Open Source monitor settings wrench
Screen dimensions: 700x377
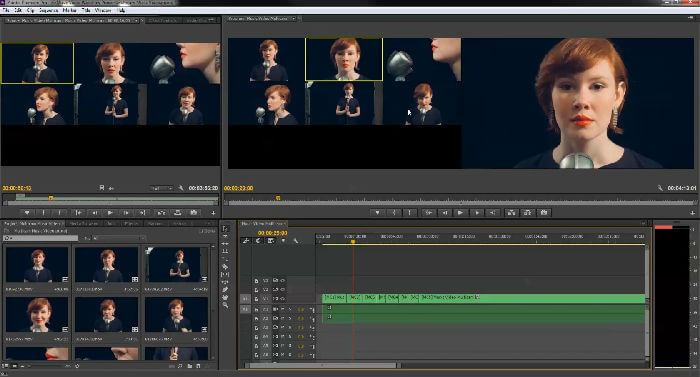tap(181, 188)
